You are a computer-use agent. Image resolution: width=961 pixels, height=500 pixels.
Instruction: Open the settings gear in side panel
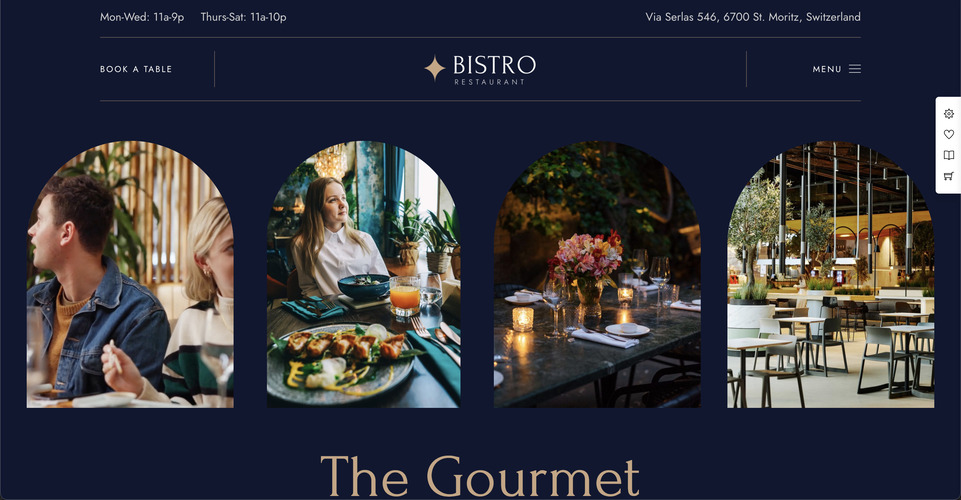click(x=948, y=114)
